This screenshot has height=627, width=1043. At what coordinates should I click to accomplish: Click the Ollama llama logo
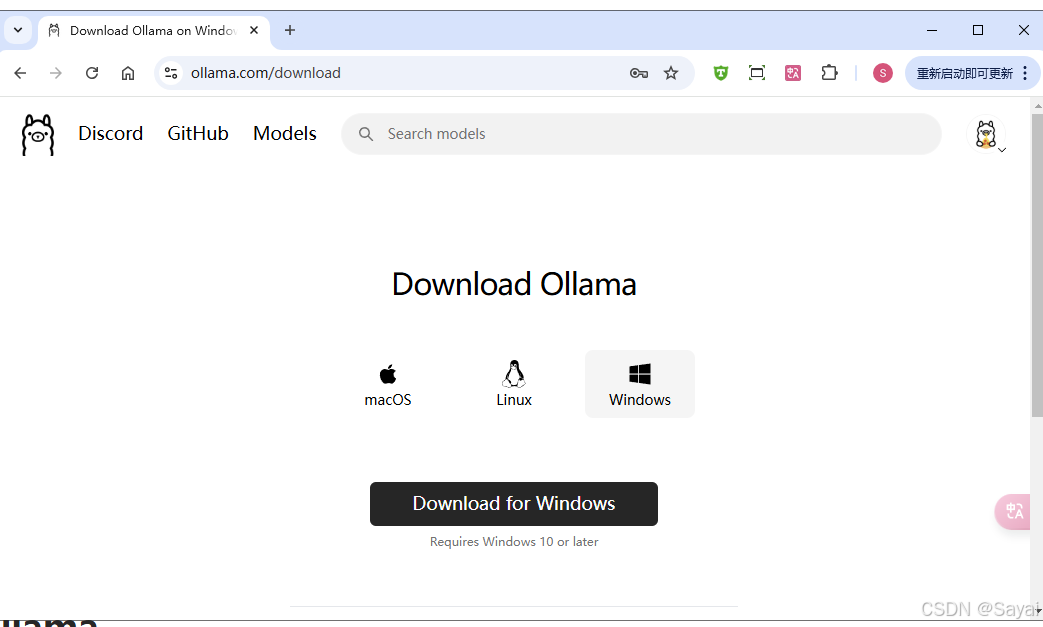point(38,134)
